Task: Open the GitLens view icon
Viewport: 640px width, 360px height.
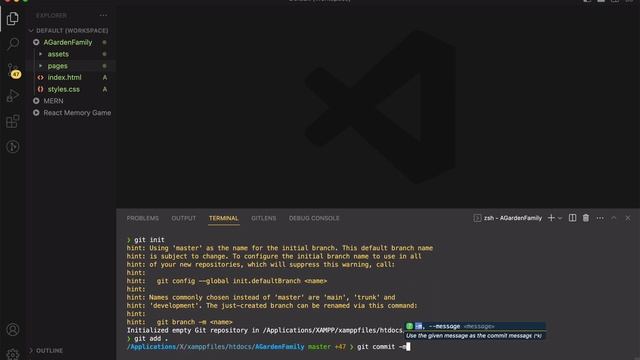Action: (13, 147)
